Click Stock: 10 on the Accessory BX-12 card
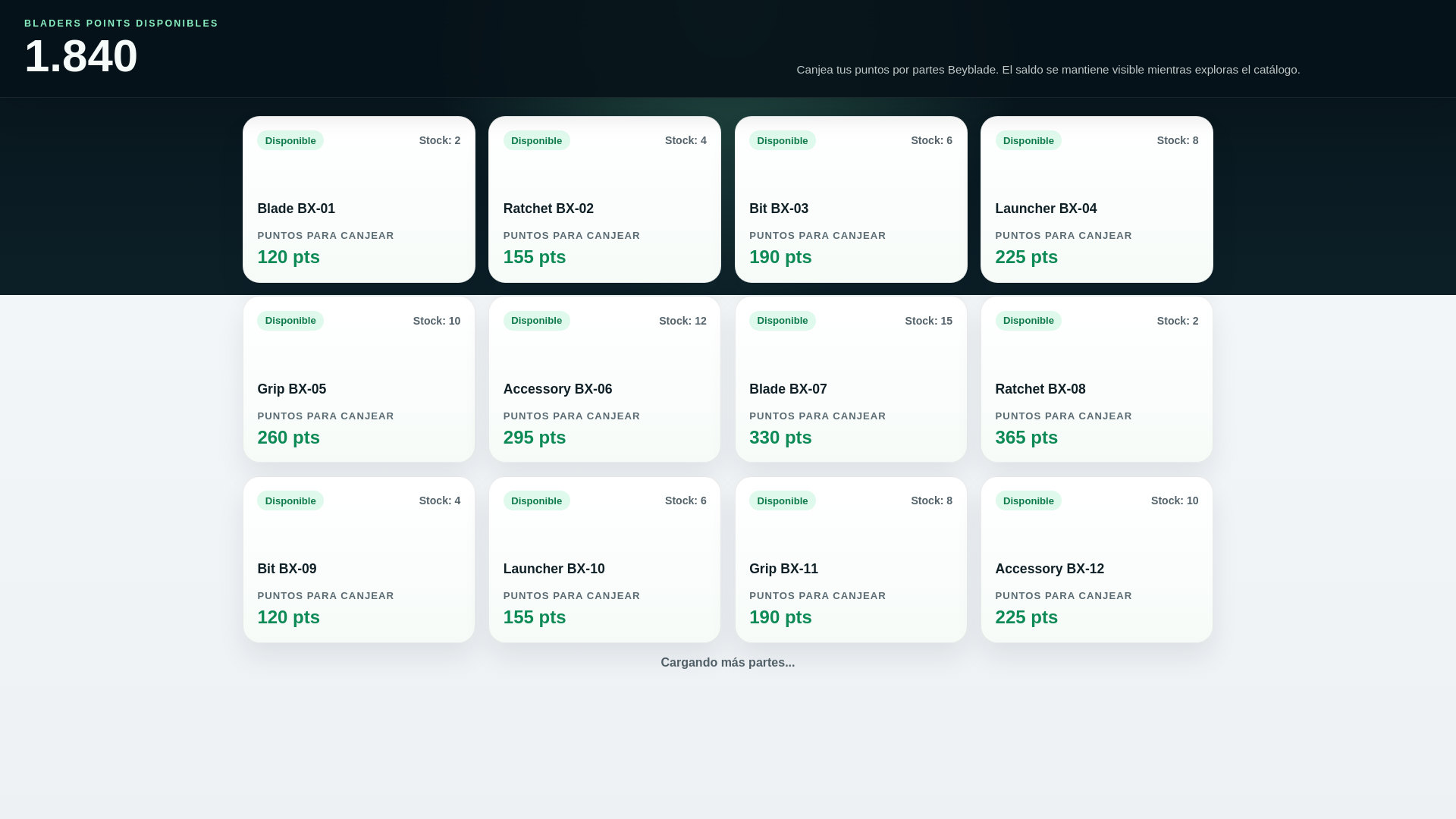 coord(1175,500)
